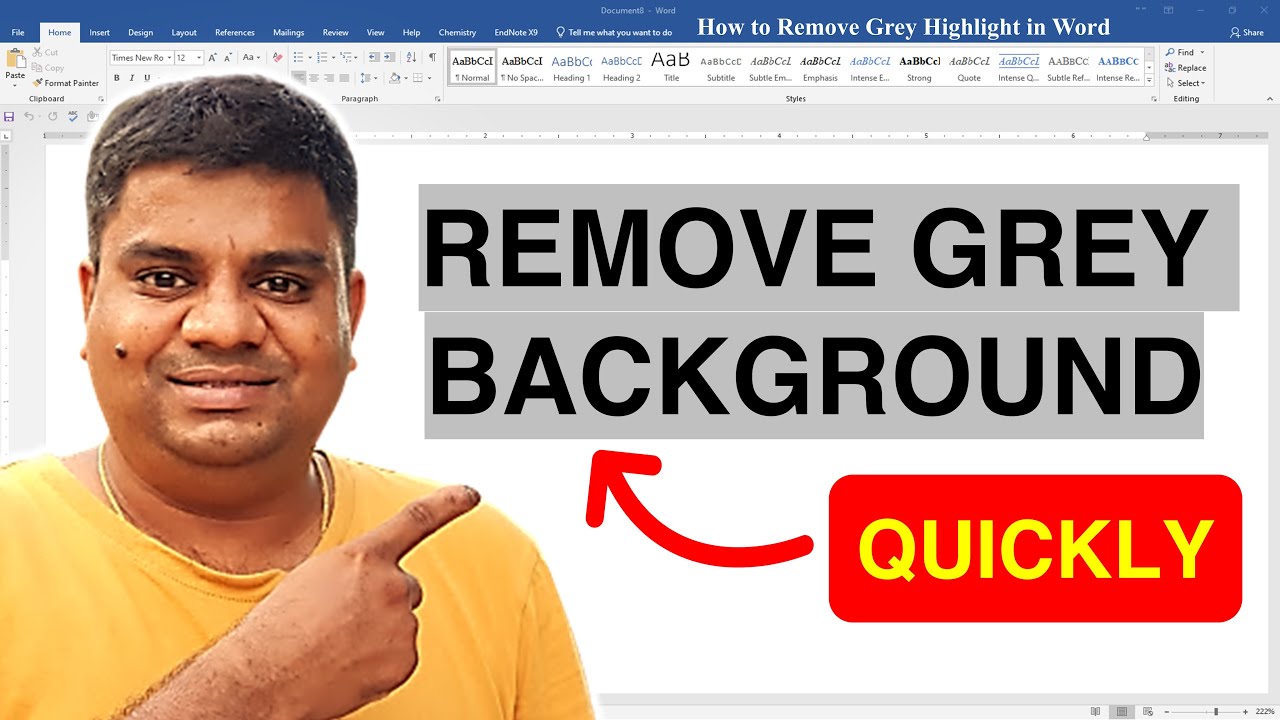The height and width of the screenshot is (720, 1280).
Task: Run spelling and grammar check icon
Action: (x=73, y=116)
